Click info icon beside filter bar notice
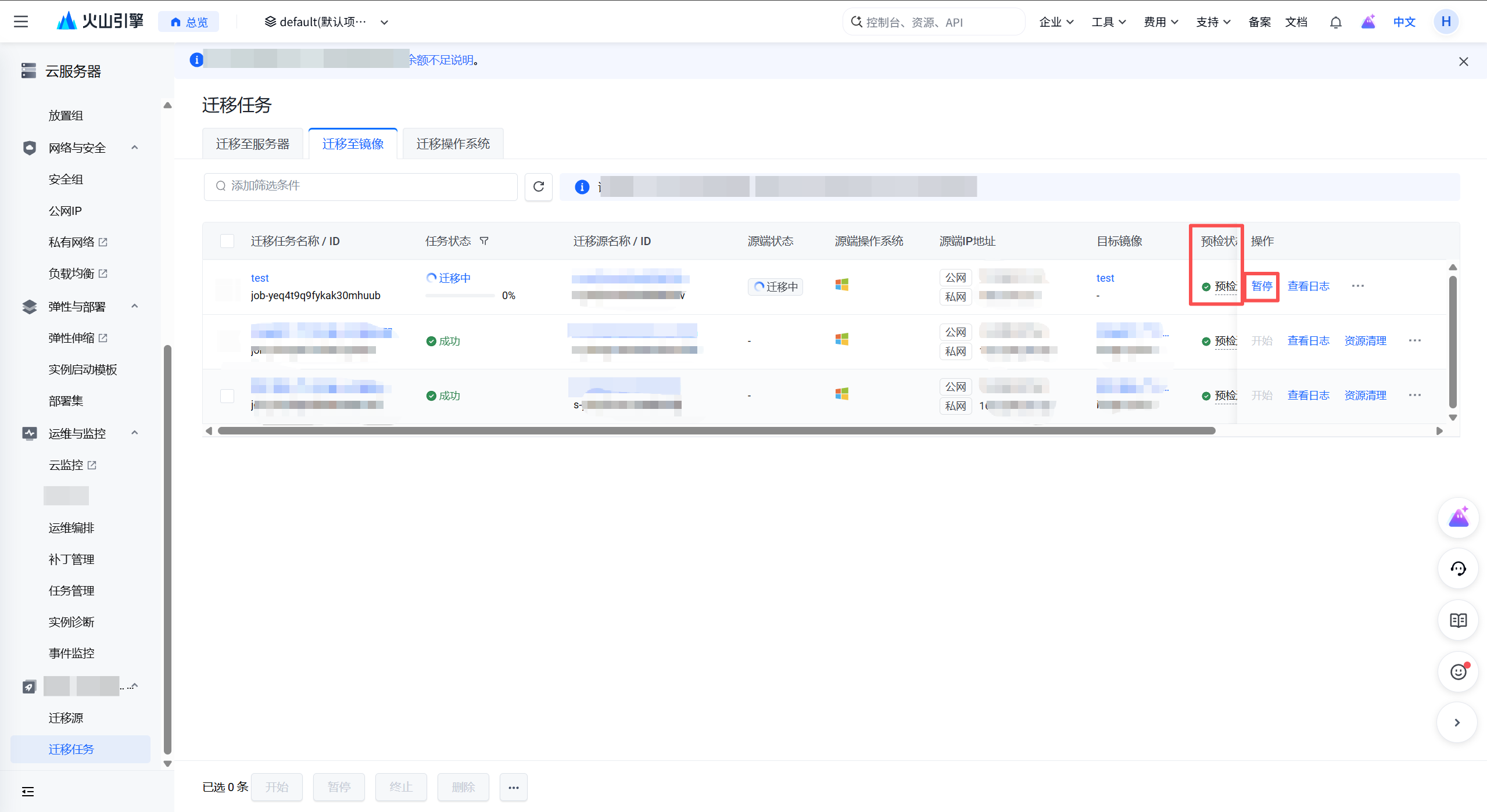The image size is (1487, 812). (x=582, y=187)
